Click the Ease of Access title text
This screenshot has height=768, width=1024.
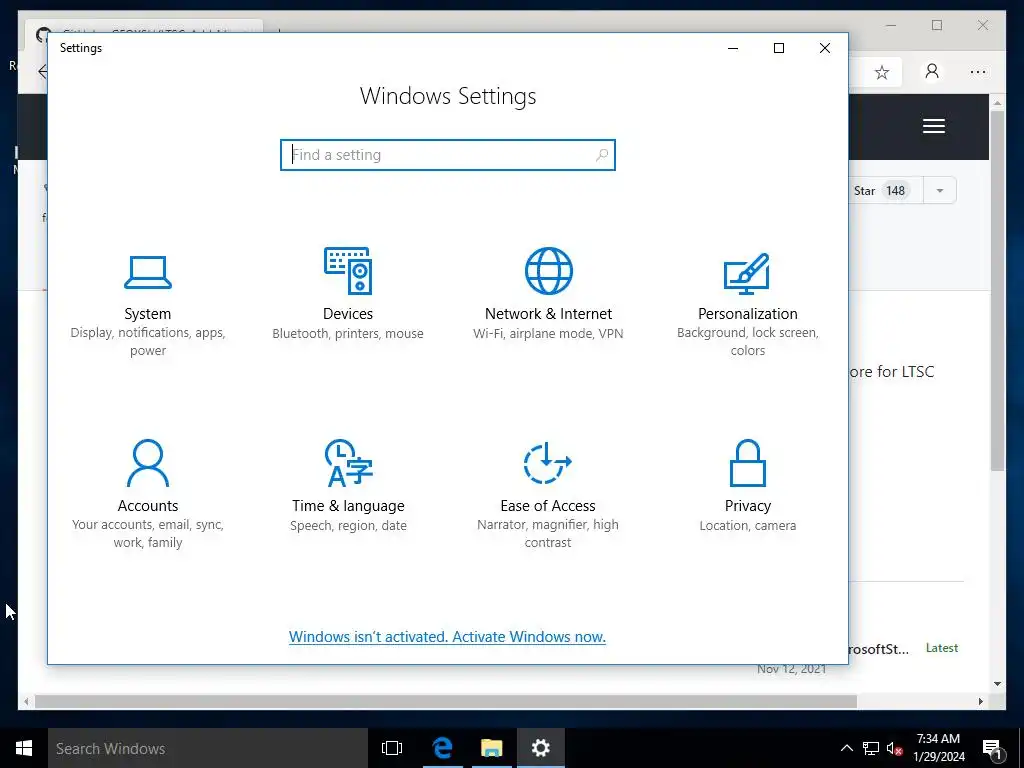coord(548,505)
